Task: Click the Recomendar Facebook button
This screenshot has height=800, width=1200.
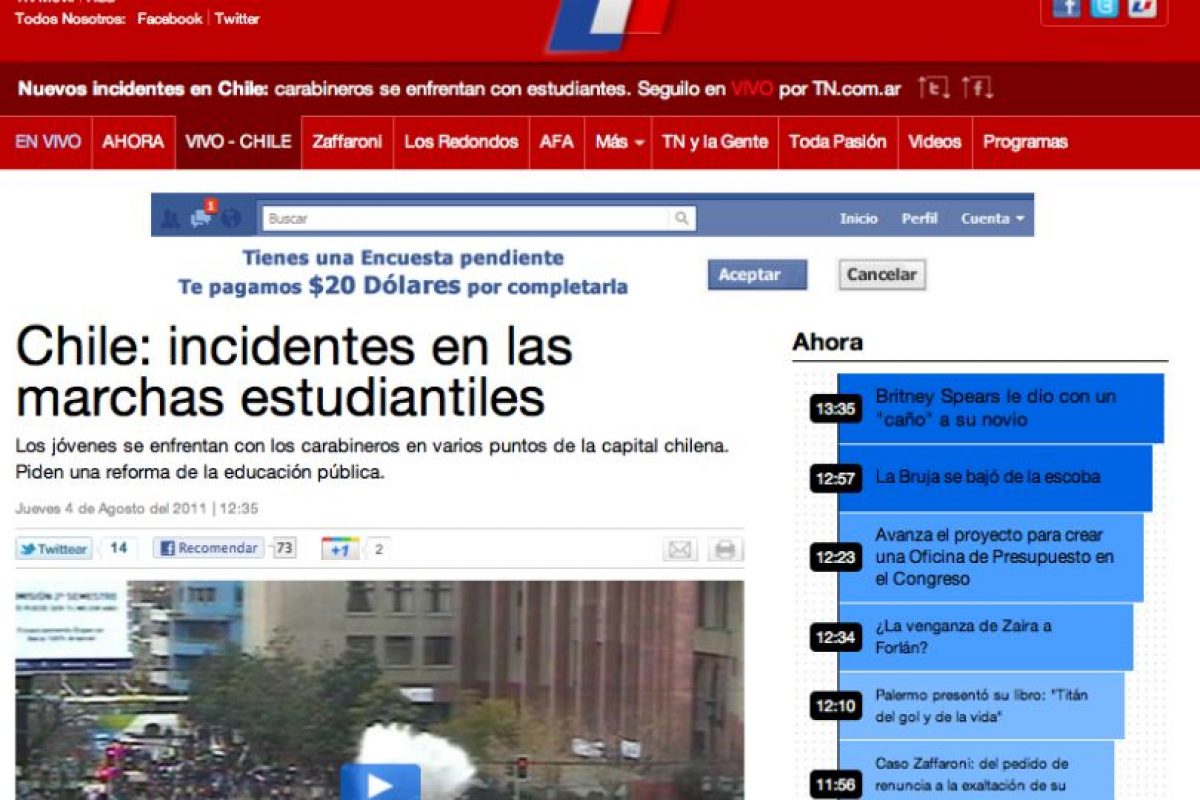Action: pos(208,548)
